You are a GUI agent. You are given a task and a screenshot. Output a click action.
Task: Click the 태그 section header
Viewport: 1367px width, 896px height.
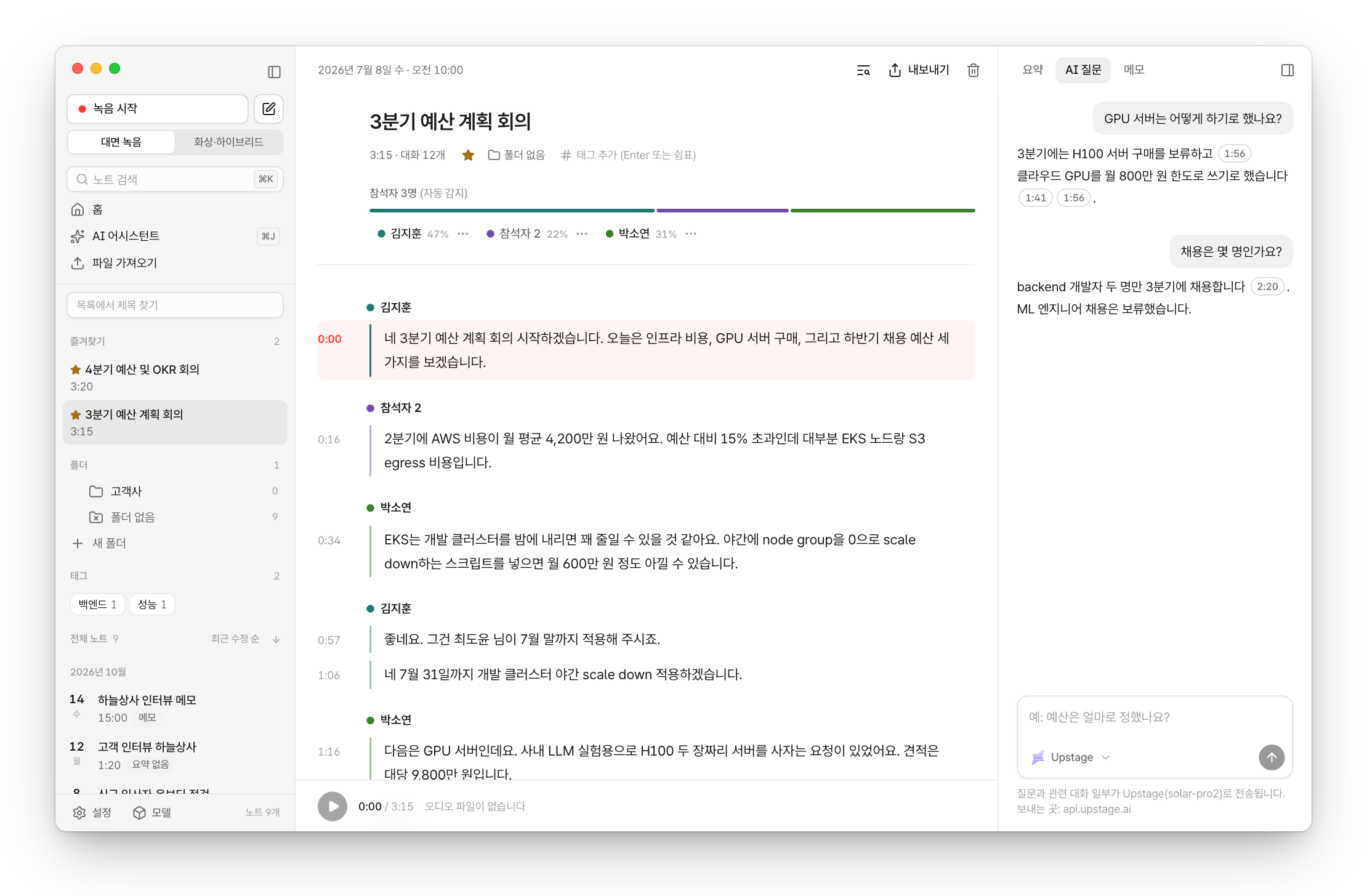click(x=79, y=576)
